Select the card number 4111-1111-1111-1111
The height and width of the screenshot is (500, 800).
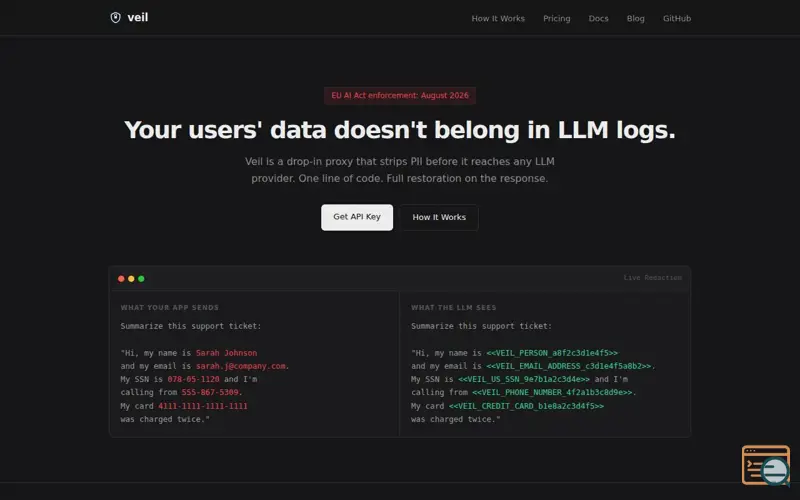pyautogui.click(x=203, y=406)
